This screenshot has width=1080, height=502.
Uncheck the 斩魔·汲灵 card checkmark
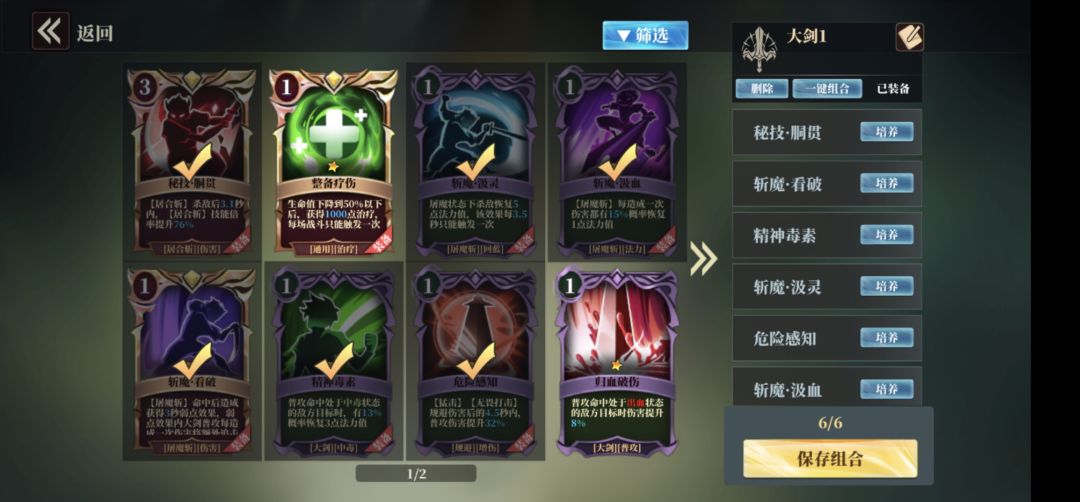pos(475,161)
